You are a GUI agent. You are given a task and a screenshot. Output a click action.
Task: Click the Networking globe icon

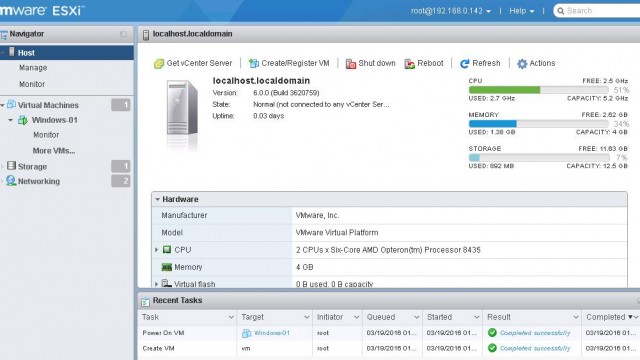pos(11,180)
